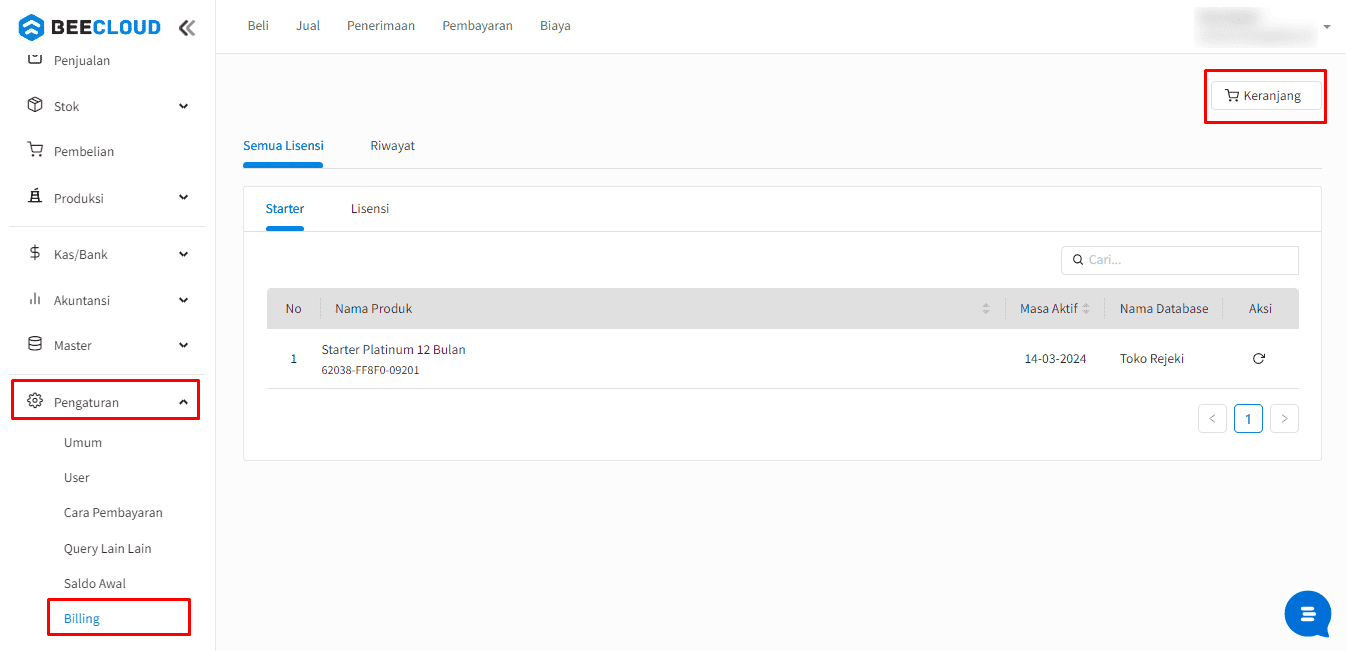Click the Produksi factory icon
The image size is (1346, 651).
click(35, 197)
